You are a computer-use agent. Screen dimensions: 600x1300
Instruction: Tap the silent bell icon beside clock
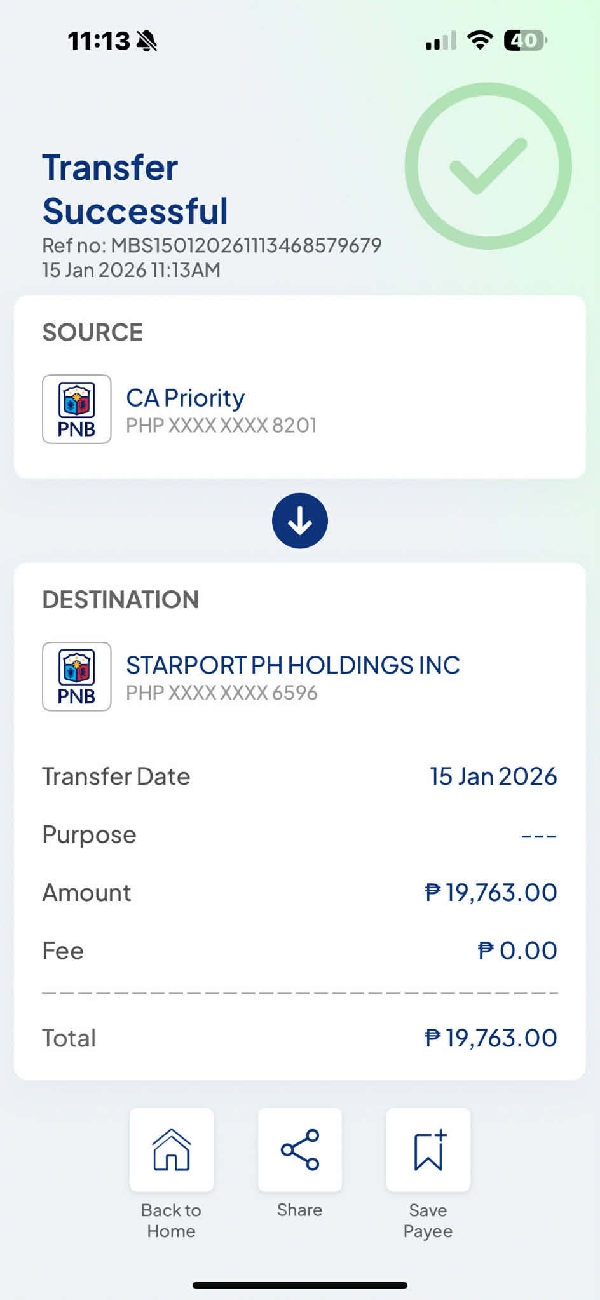click(147, 41)
